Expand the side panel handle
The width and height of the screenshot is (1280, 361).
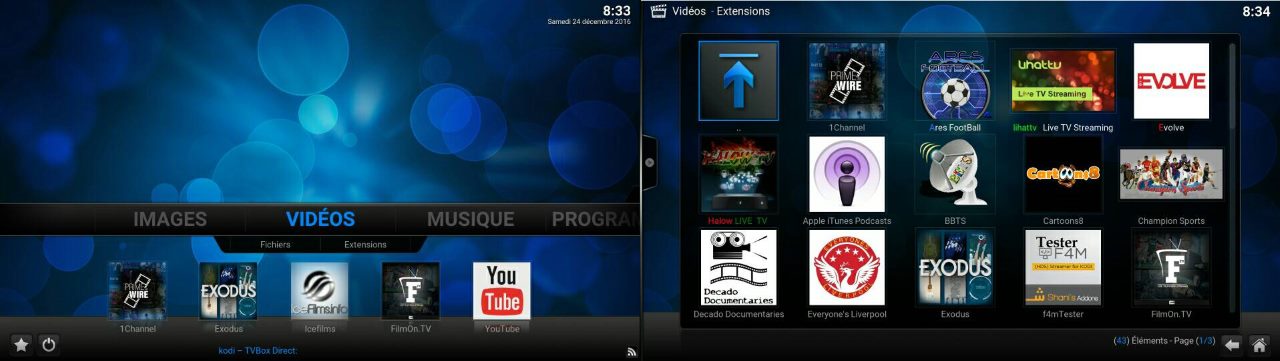click(x=648, y=163)
